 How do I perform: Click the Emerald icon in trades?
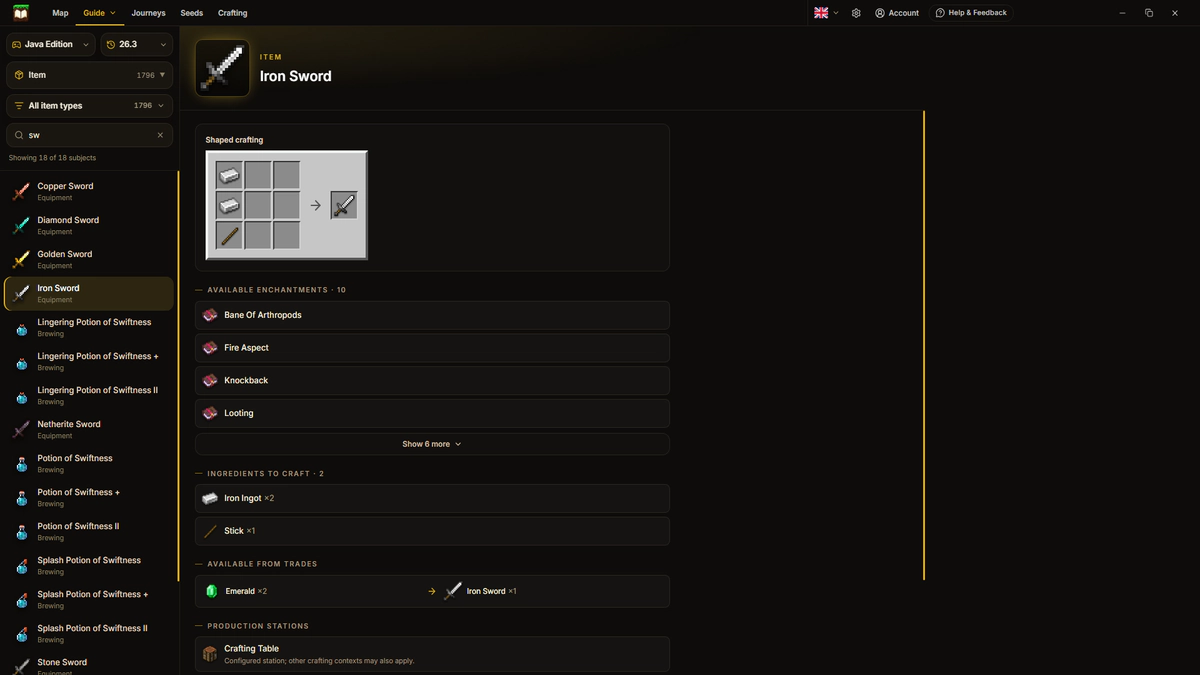click(211, 591)
